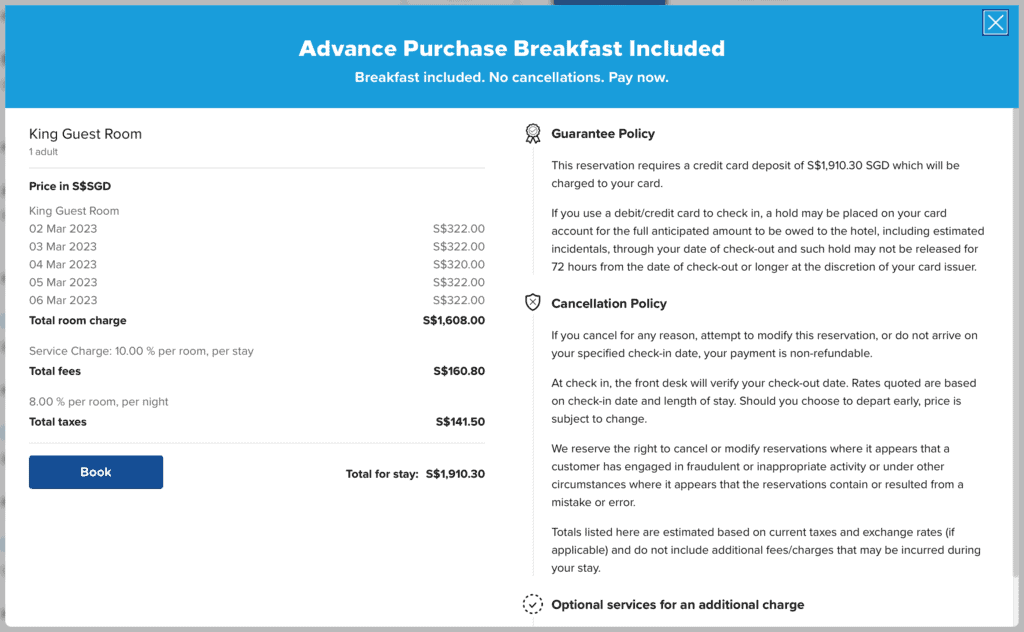Click the Book button
The height and width of the screenshot is (632, 1024).
pos(95,471)
